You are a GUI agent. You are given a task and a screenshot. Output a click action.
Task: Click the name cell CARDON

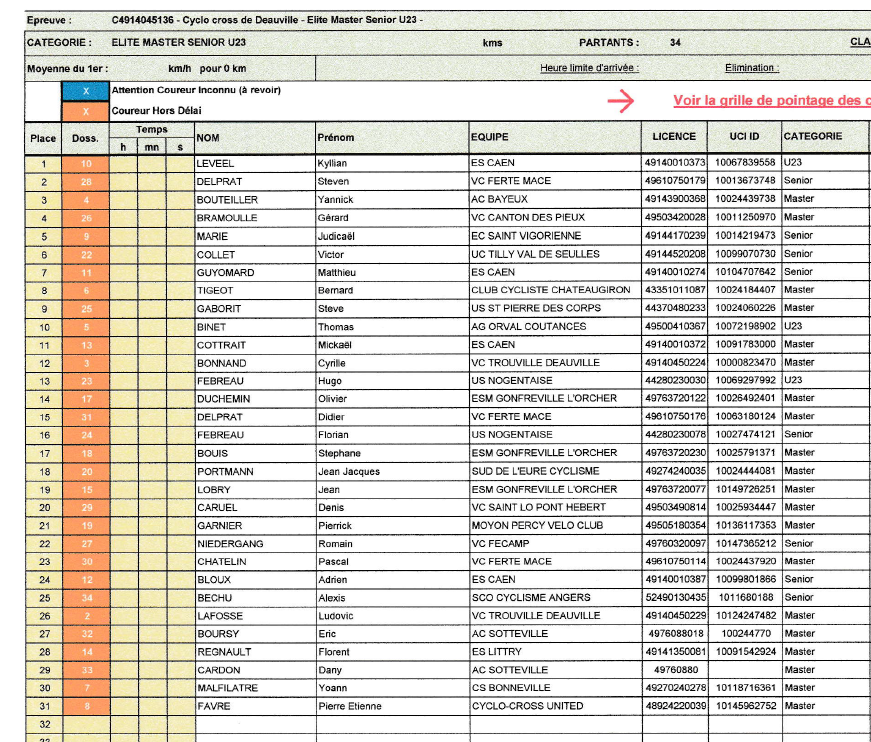point(255,670)
